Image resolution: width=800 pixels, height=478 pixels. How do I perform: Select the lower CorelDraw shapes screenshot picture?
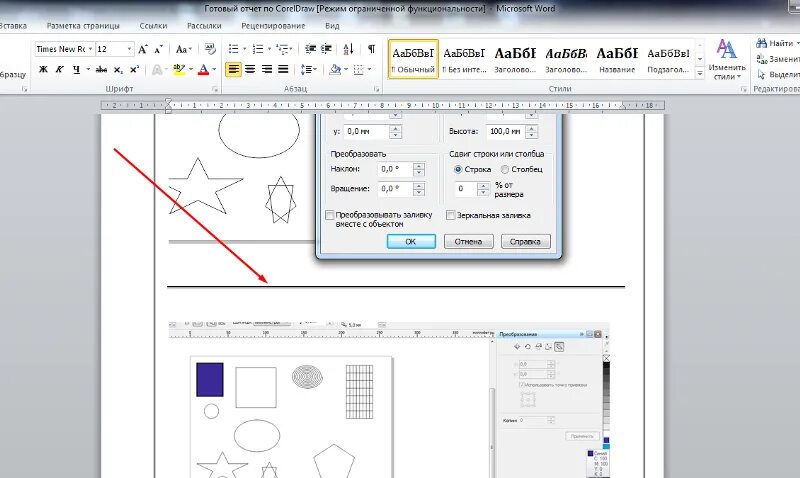coord(389,399)
